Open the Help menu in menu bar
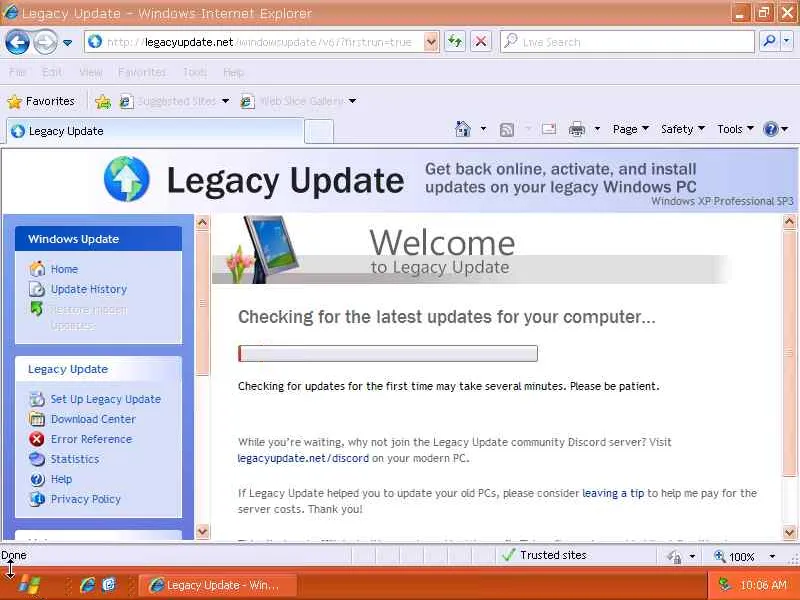The image size is (800, 600). click(233, 72)
